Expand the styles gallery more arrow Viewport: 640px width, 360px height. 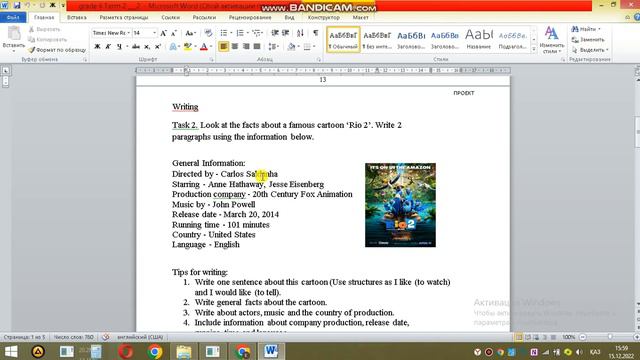534,49
